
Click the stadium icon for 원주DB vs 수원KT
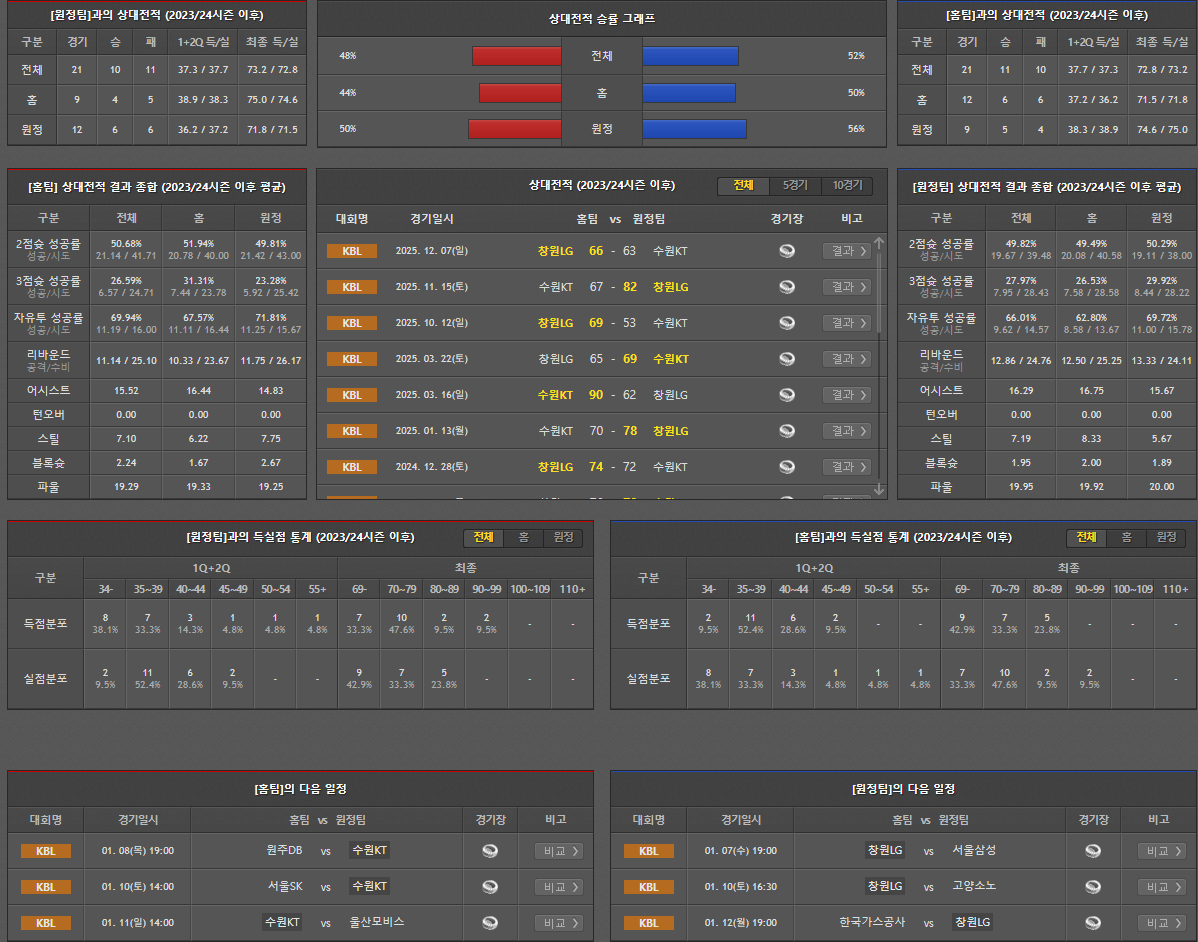pos(490,851)
